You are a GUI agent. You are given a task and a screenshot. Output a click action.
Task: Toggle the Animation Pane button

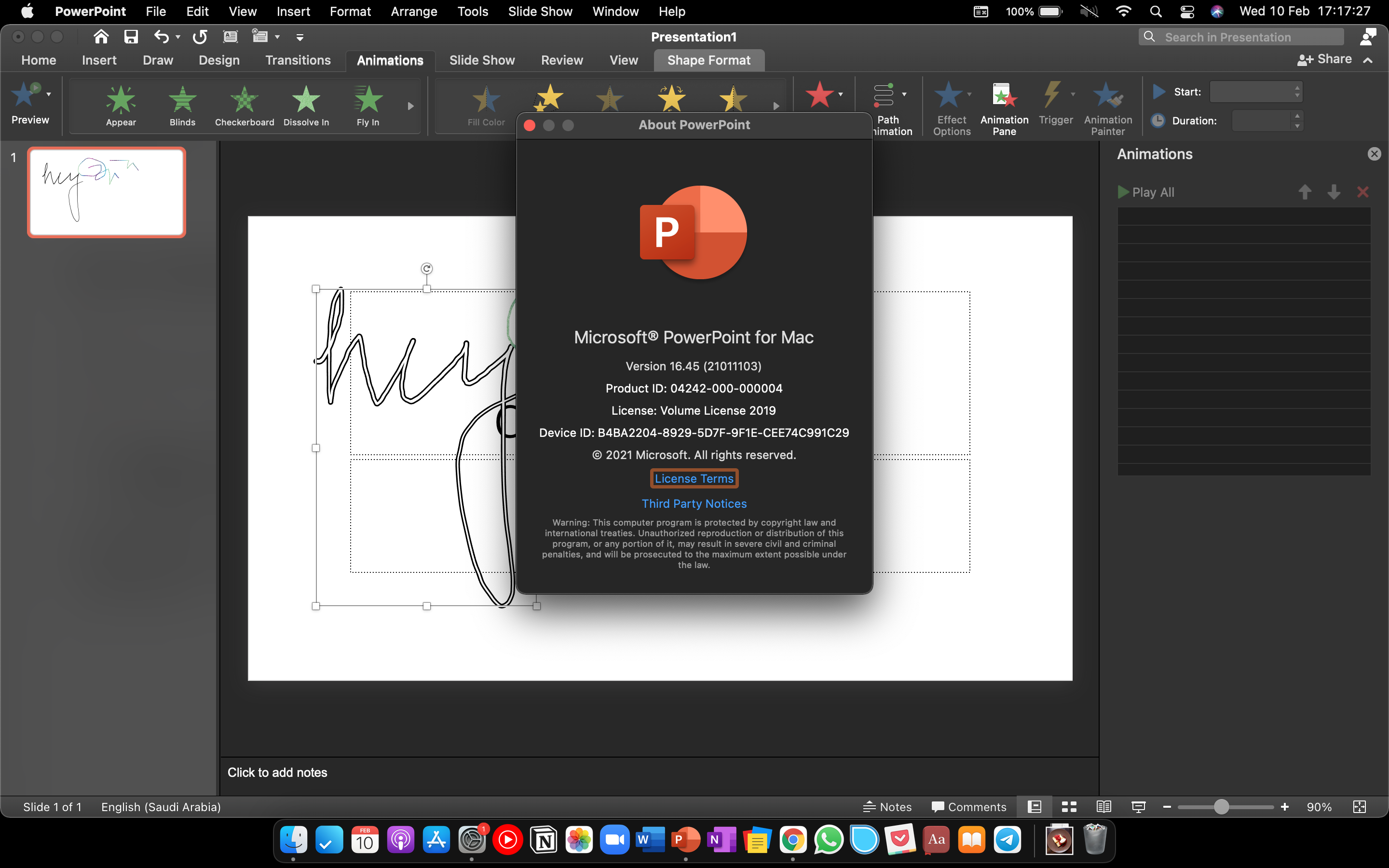pos(1004,108)
